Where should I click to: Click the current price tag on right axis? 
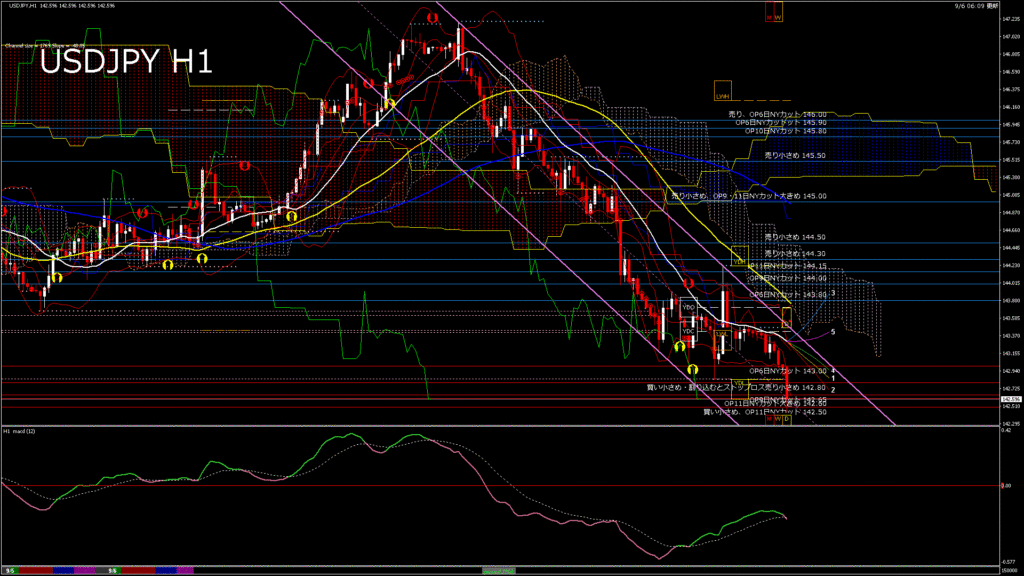pyautogui.click(x=1011, y=398)
